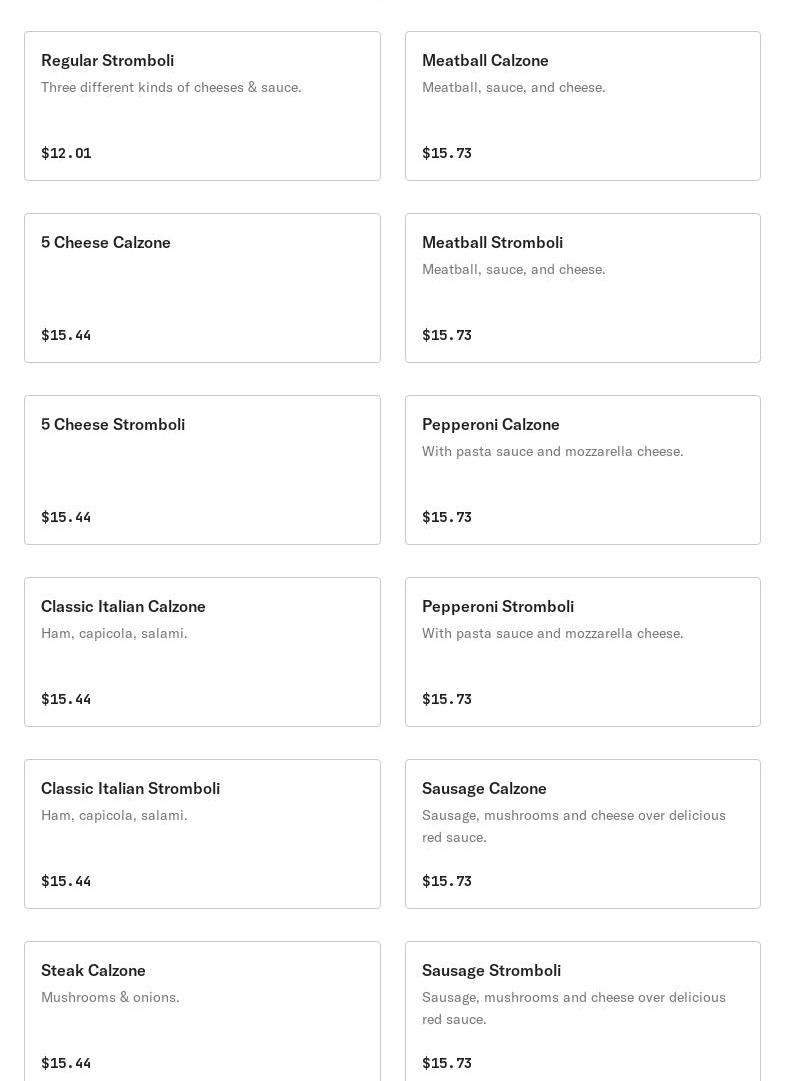Viewport: 785px width, 1081px height.
Task: Click the 5 Cheese Calzone $15.44 price
Action: pos(66,335)
